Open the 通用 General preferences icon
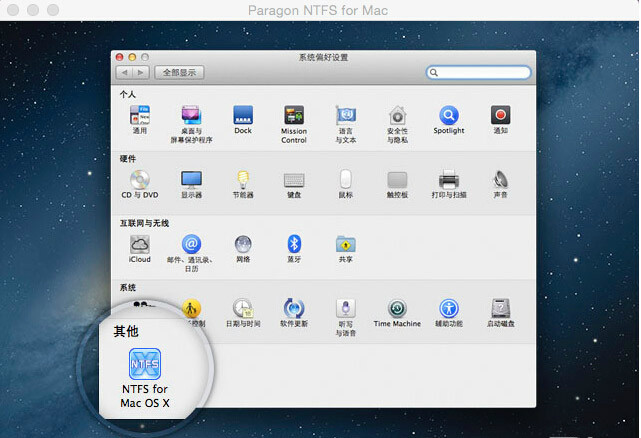 pyautogui.click(x=140, y=115)
